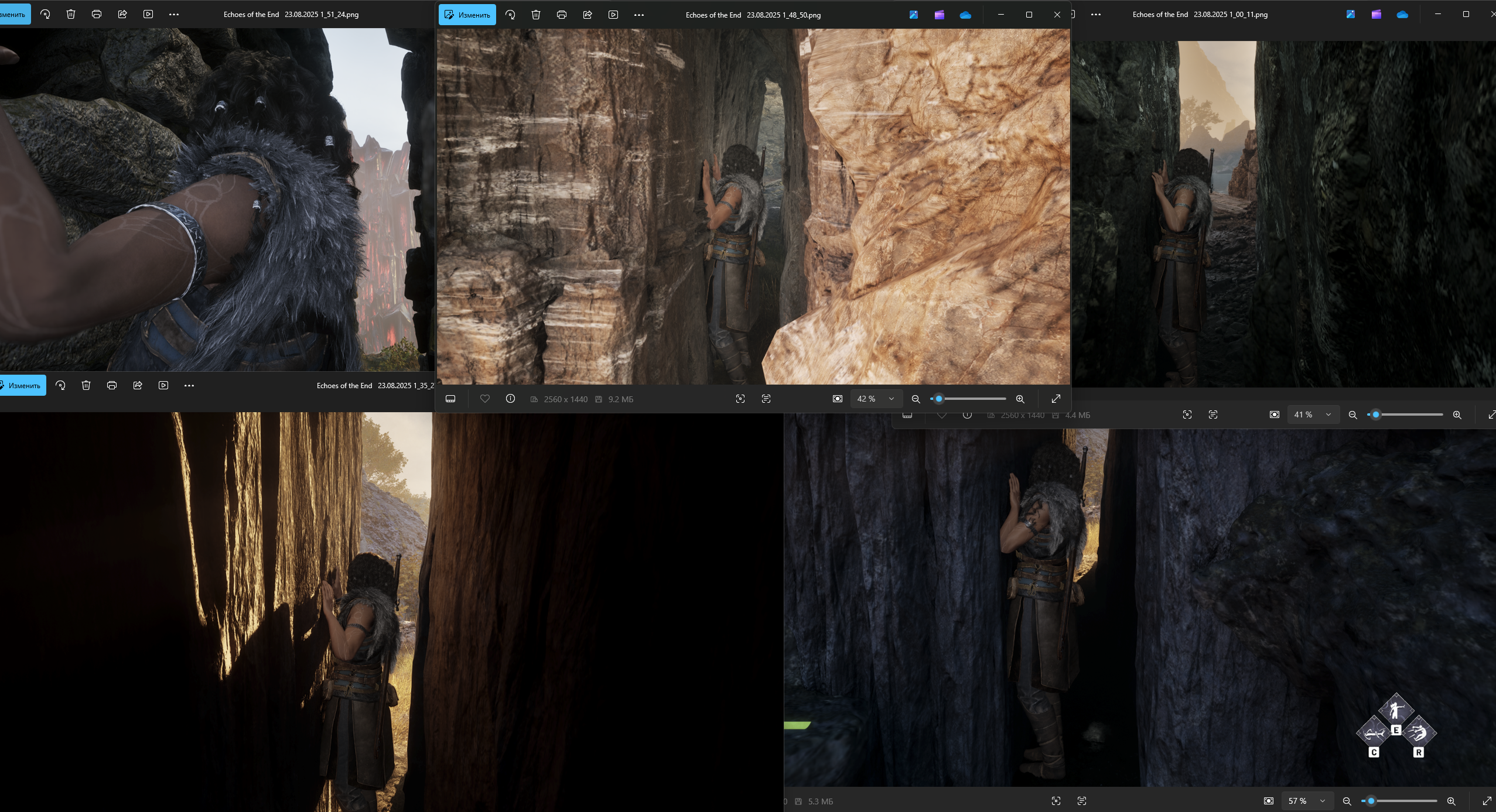Rotate the 1_48_50.png image
The height and width of the screenshot is (812, 1496).
pos(510,15)
